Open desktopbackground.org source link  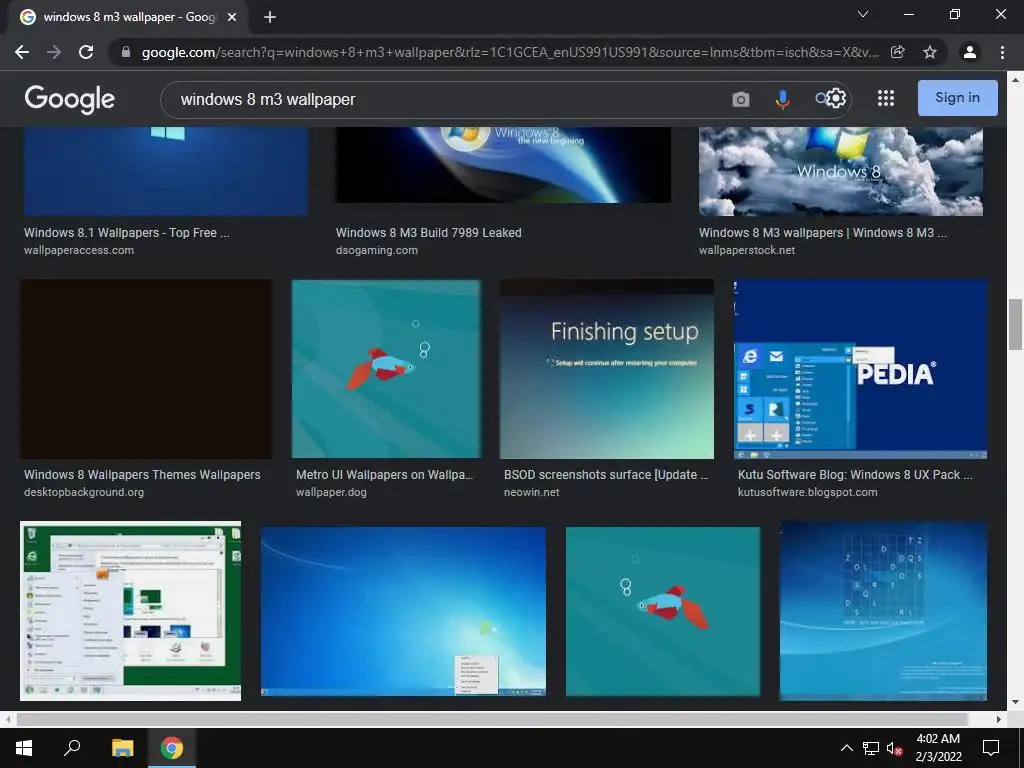click(x=84, y=492)
